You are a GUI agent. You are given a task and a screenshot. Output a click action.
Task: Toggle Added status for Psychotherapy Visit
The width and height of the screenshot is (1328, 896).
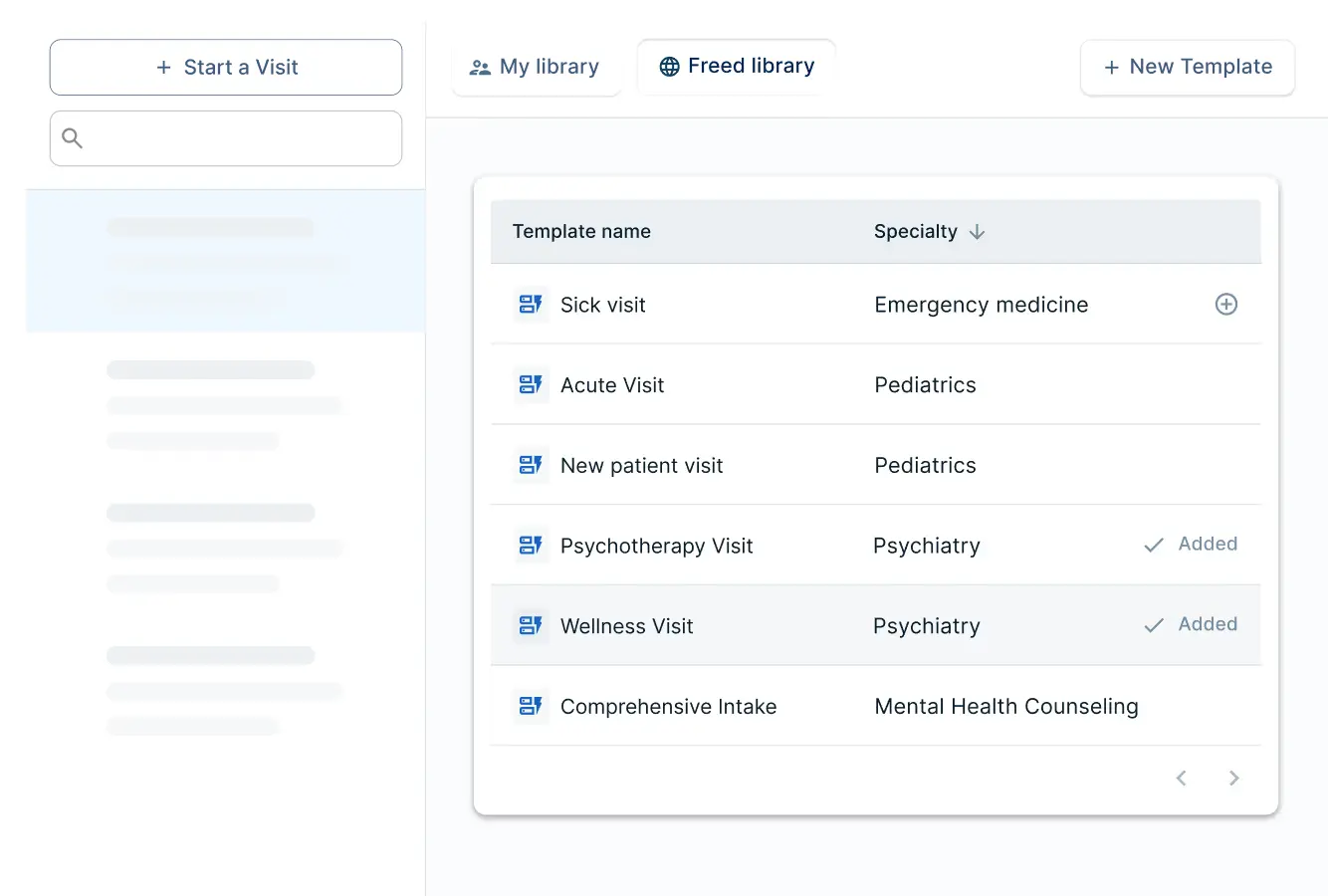pyautogui.click(x=1192, y=545)
